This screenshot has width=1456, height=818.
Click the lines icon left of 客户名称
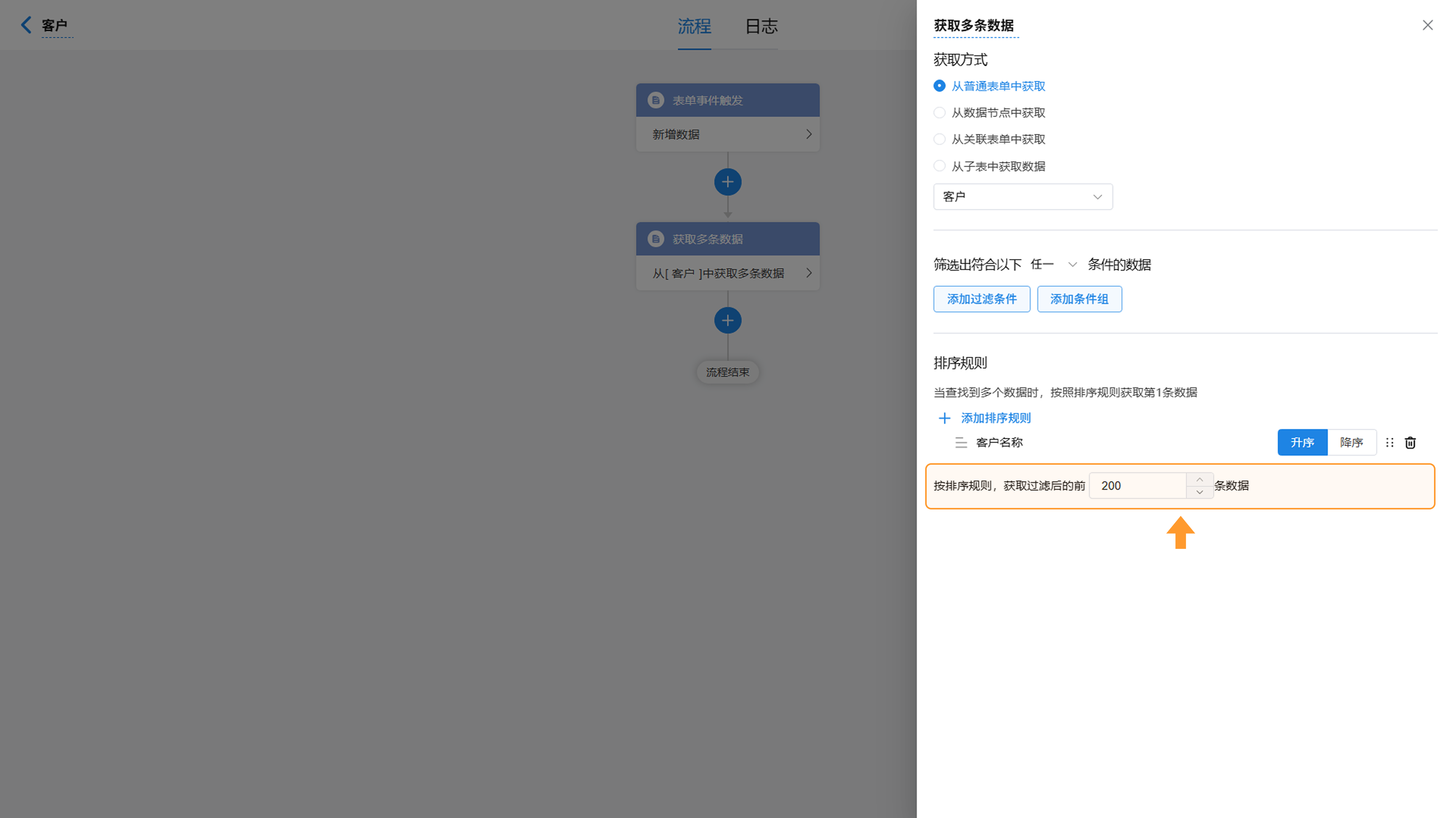(x=961, y=442)
